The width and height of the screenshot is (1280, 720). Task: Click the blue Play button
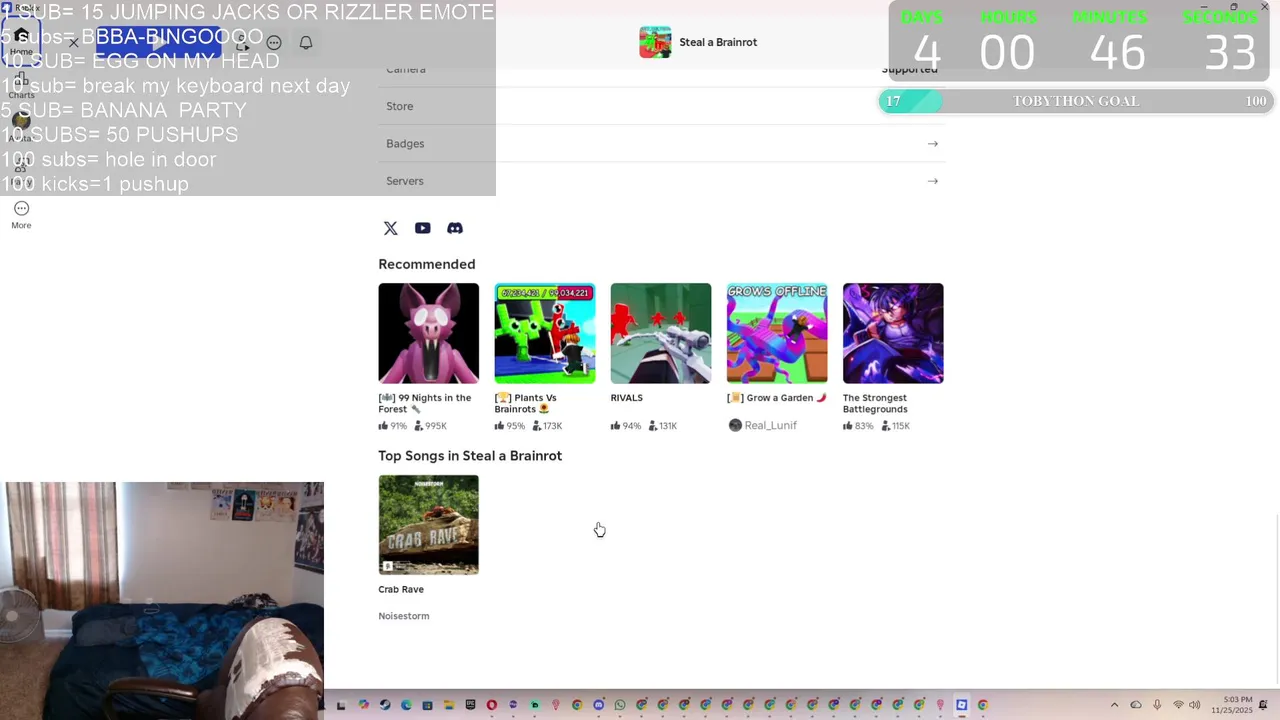[158, 42]
